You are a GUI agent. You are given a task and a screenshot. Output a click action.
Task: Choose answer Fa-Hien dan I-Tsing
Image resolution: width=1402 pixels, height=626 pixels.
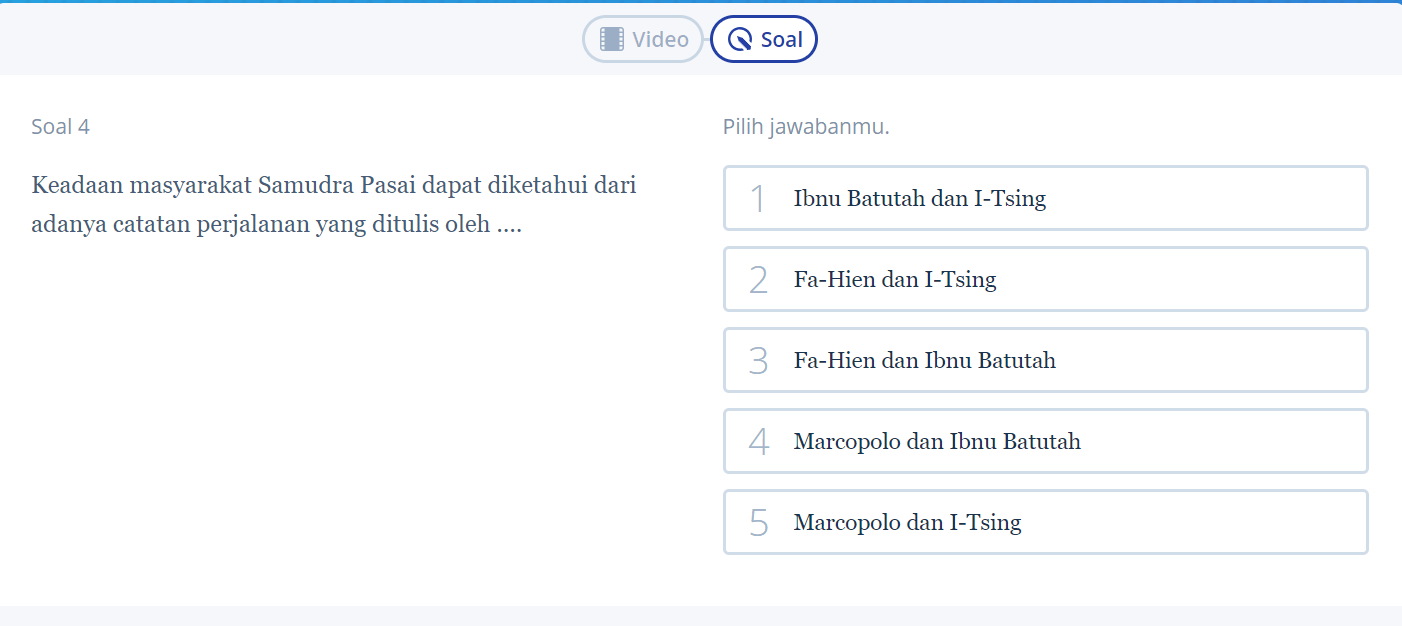(x=1046, y=279)
